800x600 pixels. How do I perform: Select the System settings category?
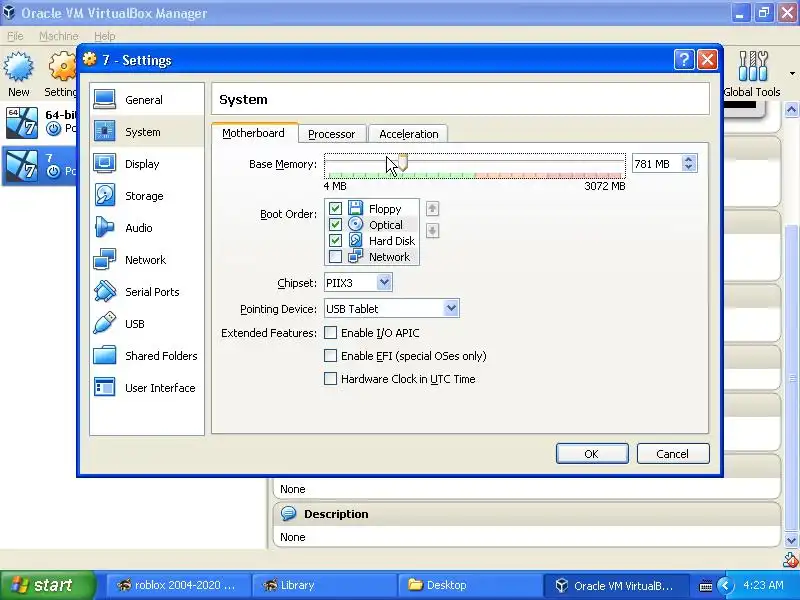coord(147,132)
